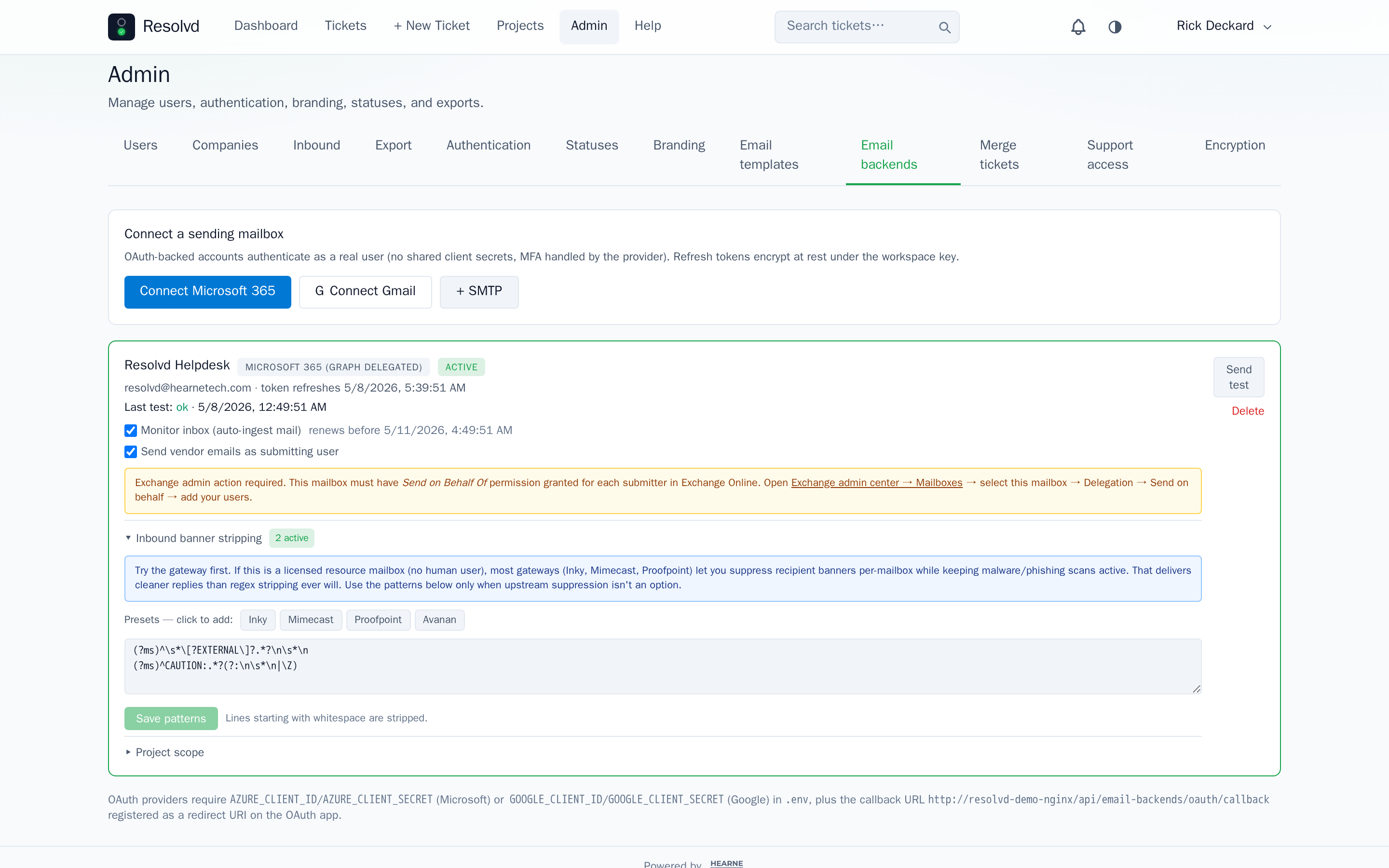This screenshot has height=868, width=1389.
Task: Click the Admin page heading
Action: point(139,75)
